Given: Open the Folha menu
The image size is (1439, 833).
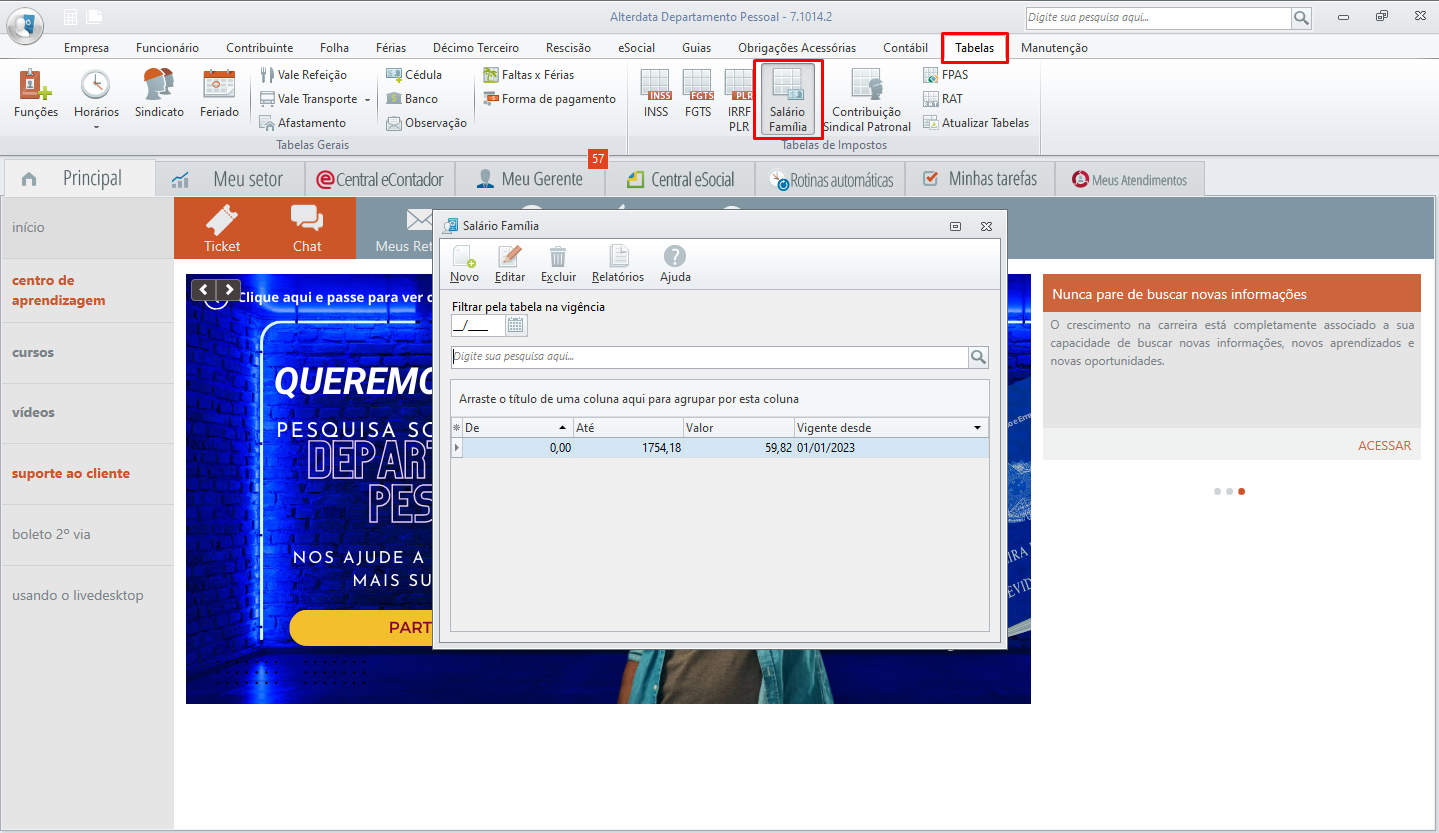Looking at the screenshot, I should [334, 48].
